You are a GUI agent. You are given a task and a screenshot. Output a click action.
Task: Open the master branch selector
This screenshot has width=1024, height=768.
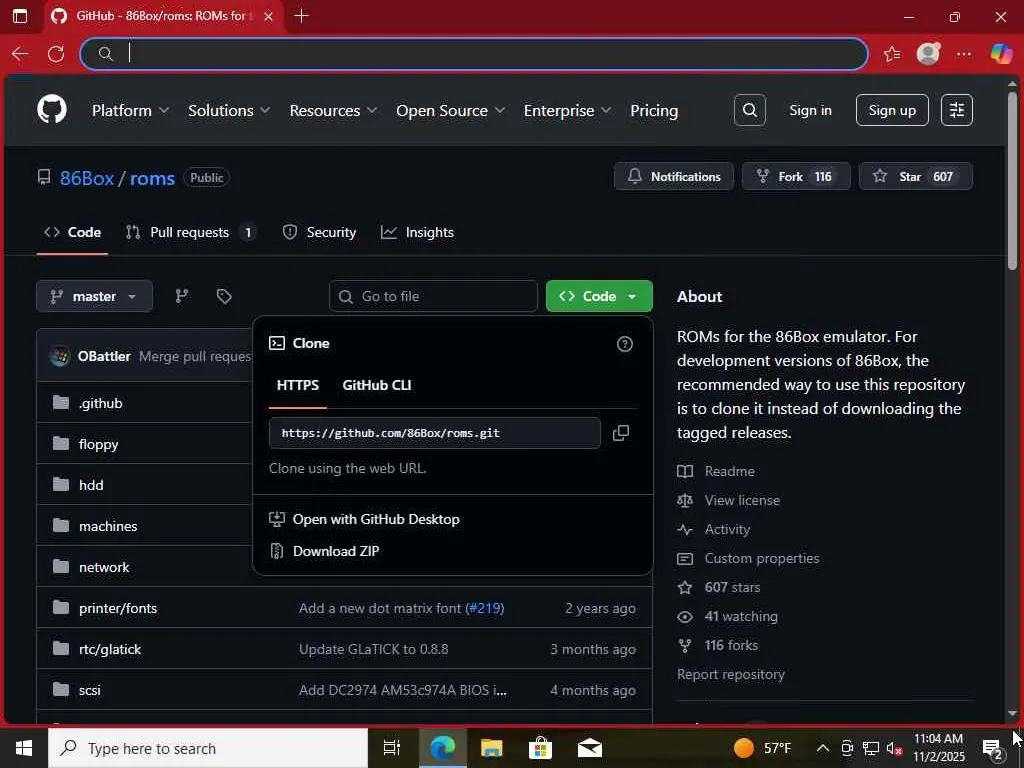coord(95,296)
